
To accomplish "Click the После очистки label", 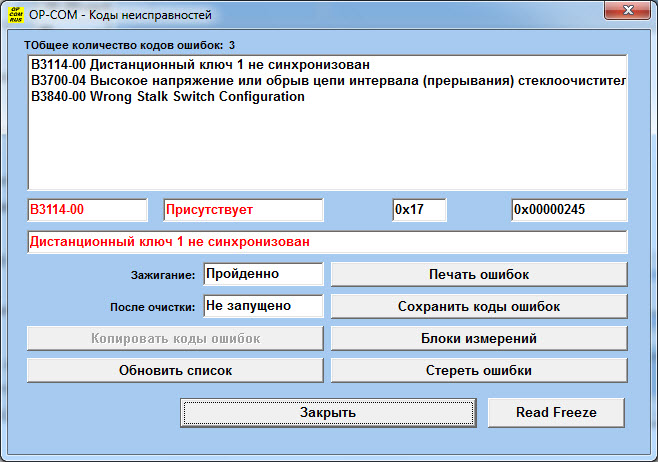I will pos(152,307).
